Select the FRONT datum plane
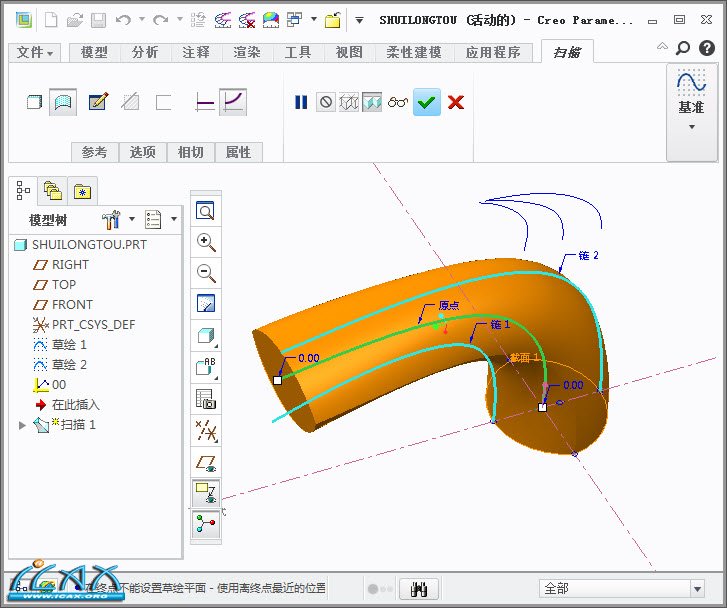This screenshot has height=608, width=727. pos(72,305)
